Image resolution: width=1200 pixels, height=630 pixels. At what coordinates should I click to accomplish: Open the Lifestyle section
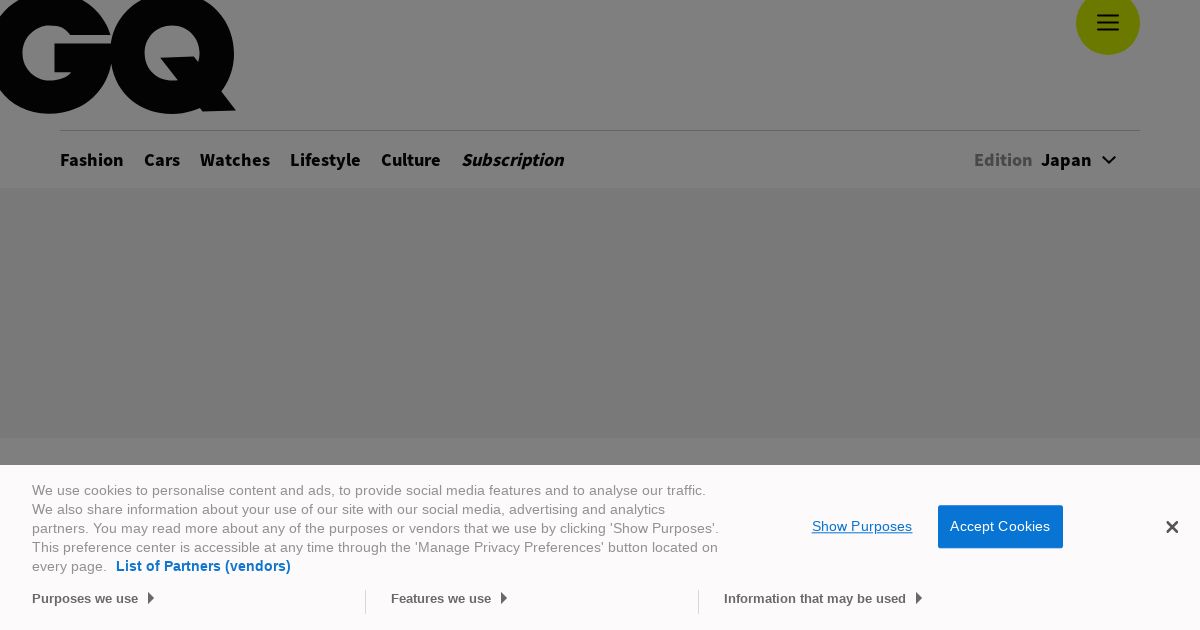325,160
